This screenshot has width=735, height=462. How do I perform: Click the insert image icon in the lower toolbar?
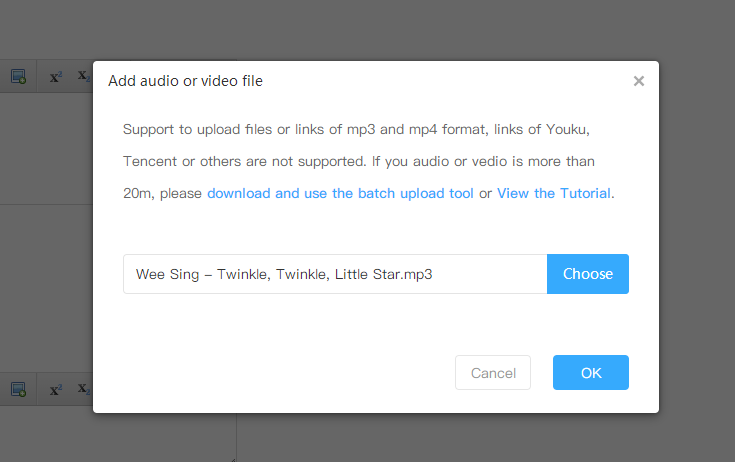point(18,389)
